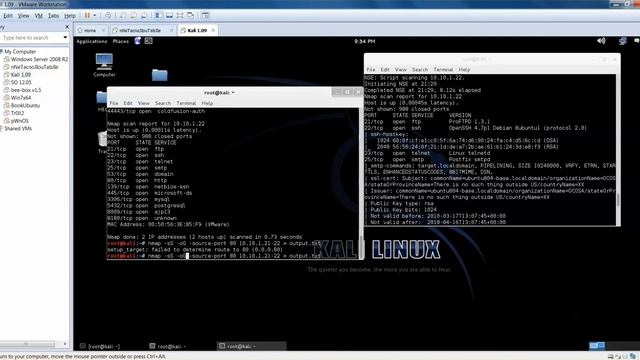Switch to the Kali 1.09 tab
Viewport: 640px width, 360px height.
click(x=197, y=30)
